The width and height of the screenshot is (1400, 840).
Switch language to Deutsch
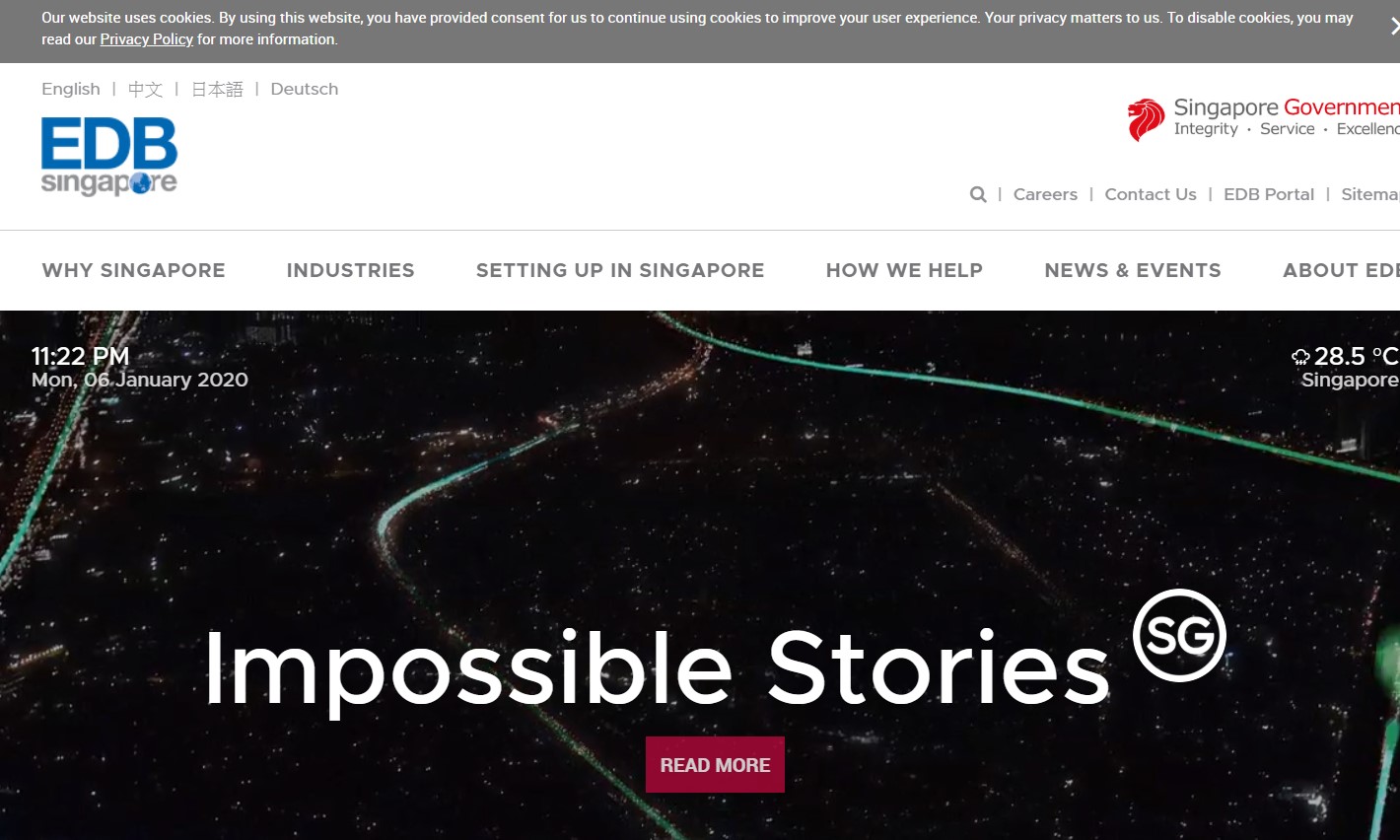click(x=305, y=89)
